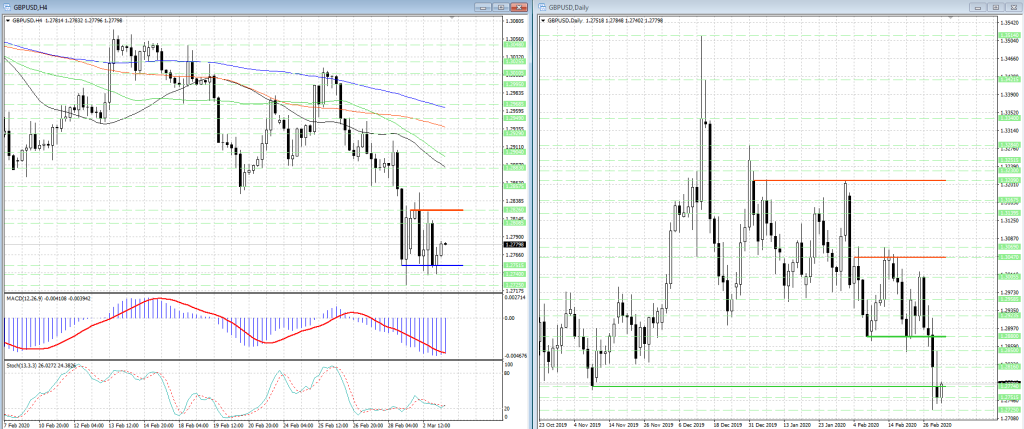The image size is (1024, 429).
Task: Expand the one-click trading arrow on H4 chart
Action: [7, 21]
